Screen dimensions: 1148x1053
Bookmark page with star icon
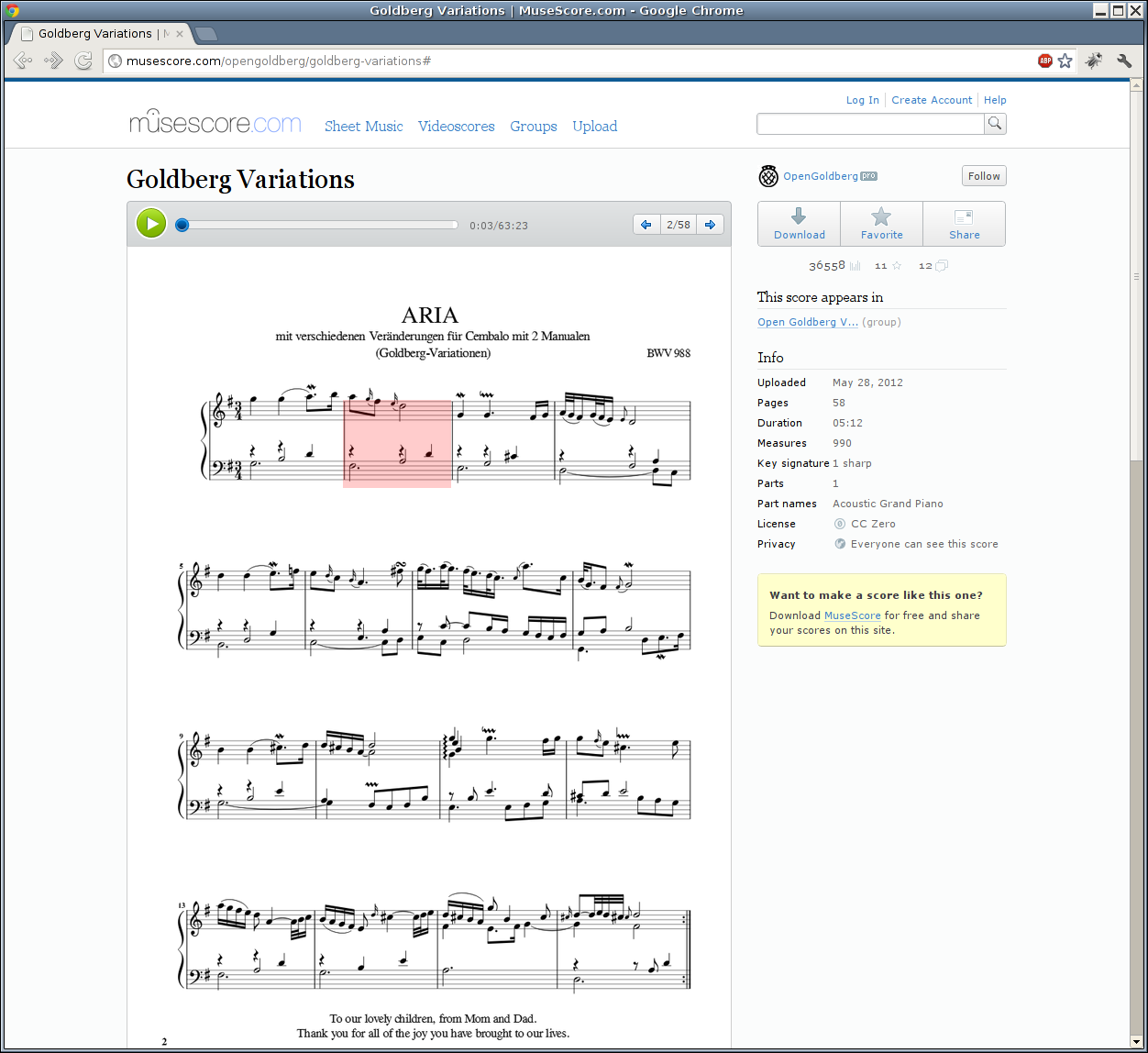(1065, 61)
